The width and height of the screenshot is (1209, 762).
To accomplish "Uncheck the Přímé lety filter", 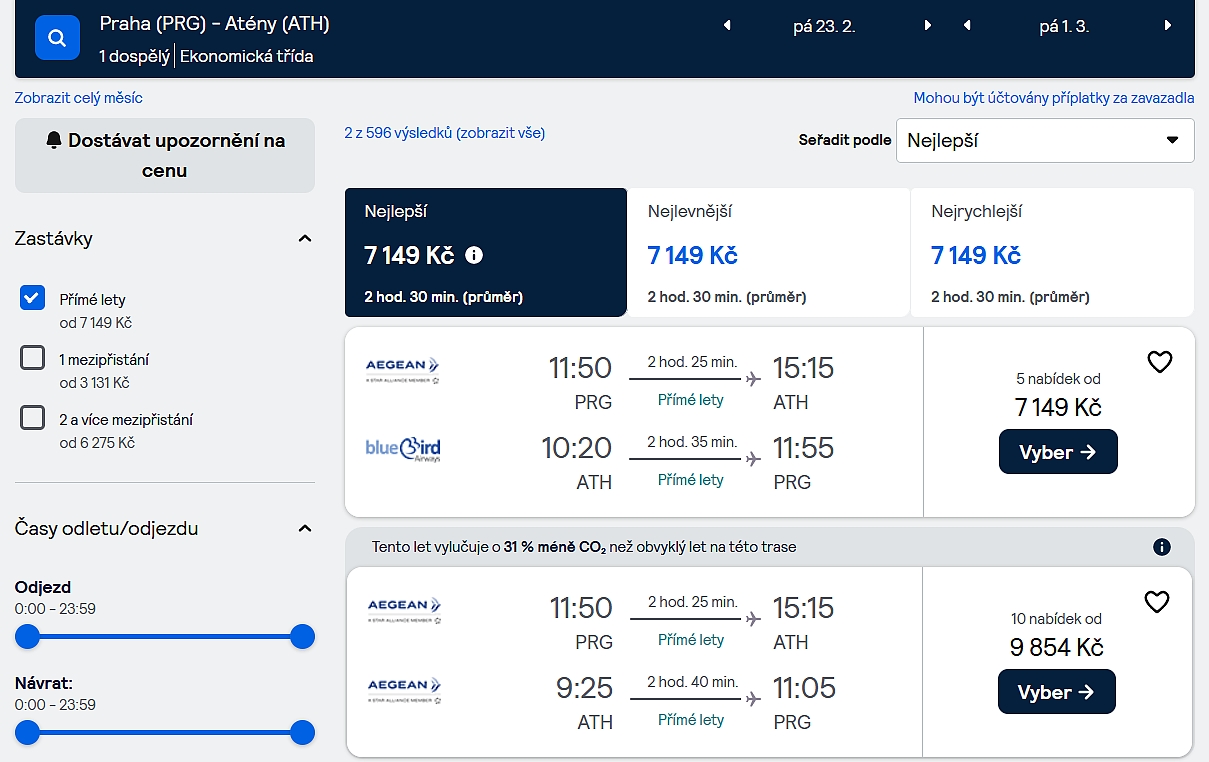I will (33, 298).
